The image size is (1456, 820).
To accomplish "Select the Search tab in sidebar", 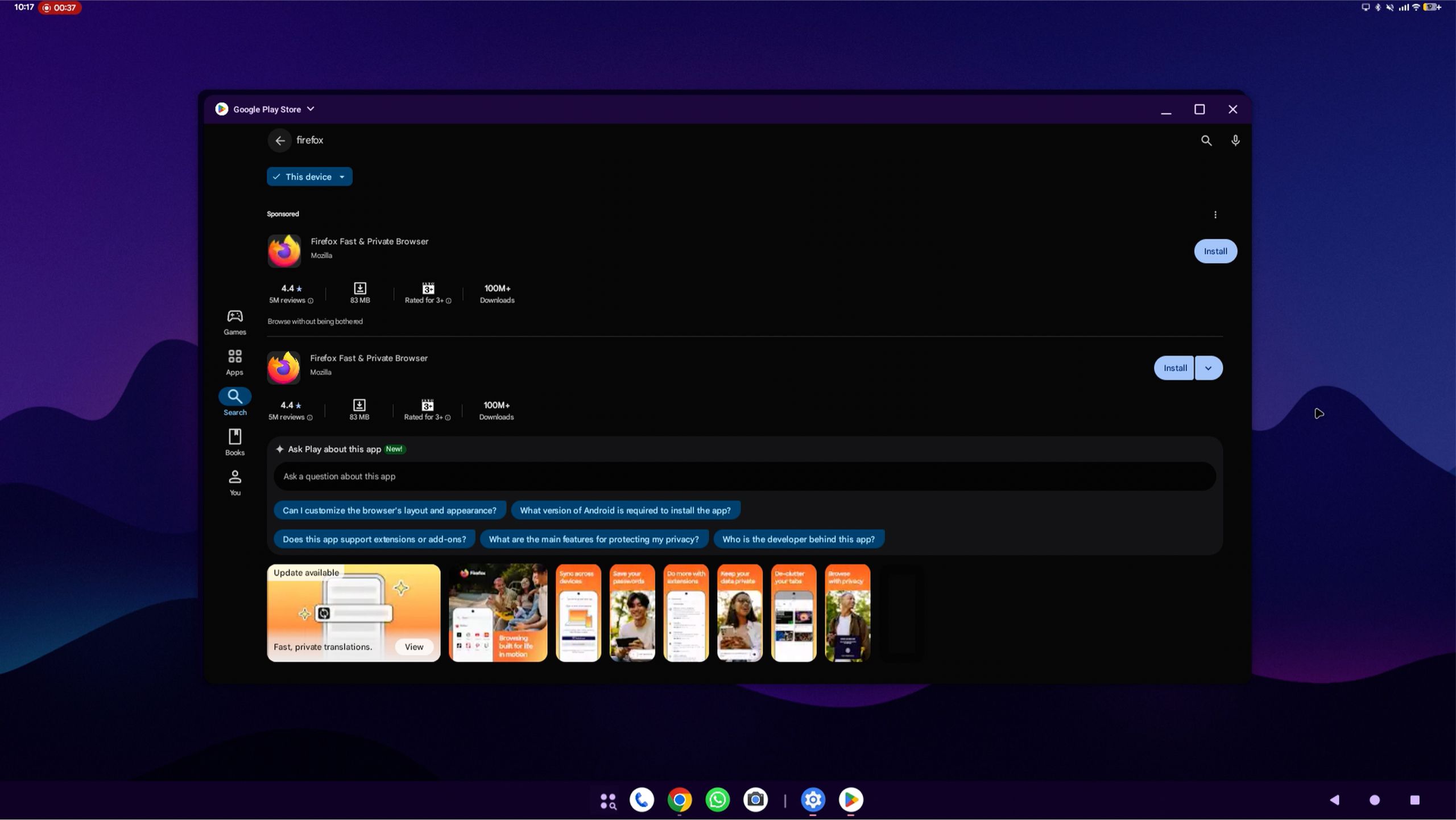I will [x=235, y=402].
